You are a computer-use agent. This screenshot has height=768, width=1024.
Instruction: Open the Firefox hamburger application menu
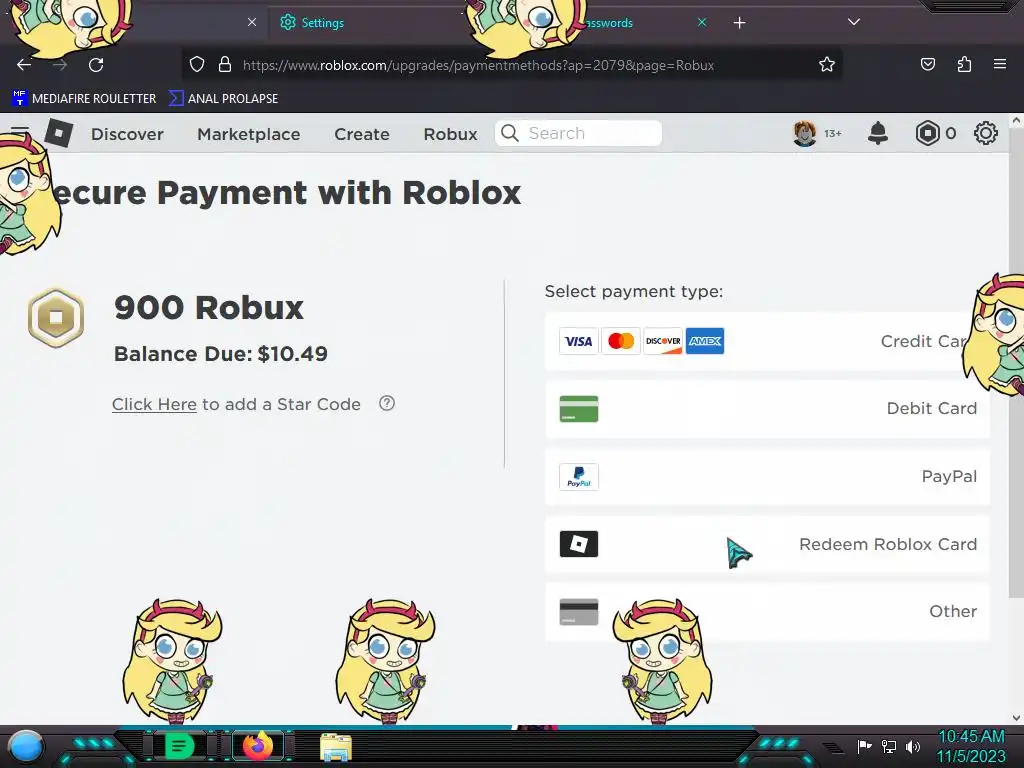[1000, 64]
